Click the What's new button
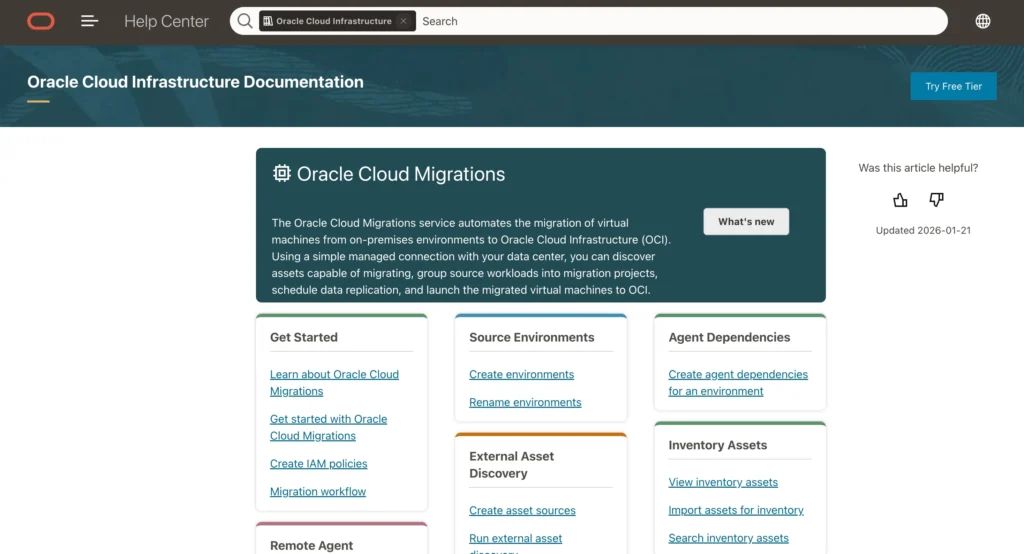Screen dimensions: 1024x554 [x=746, y=221]
